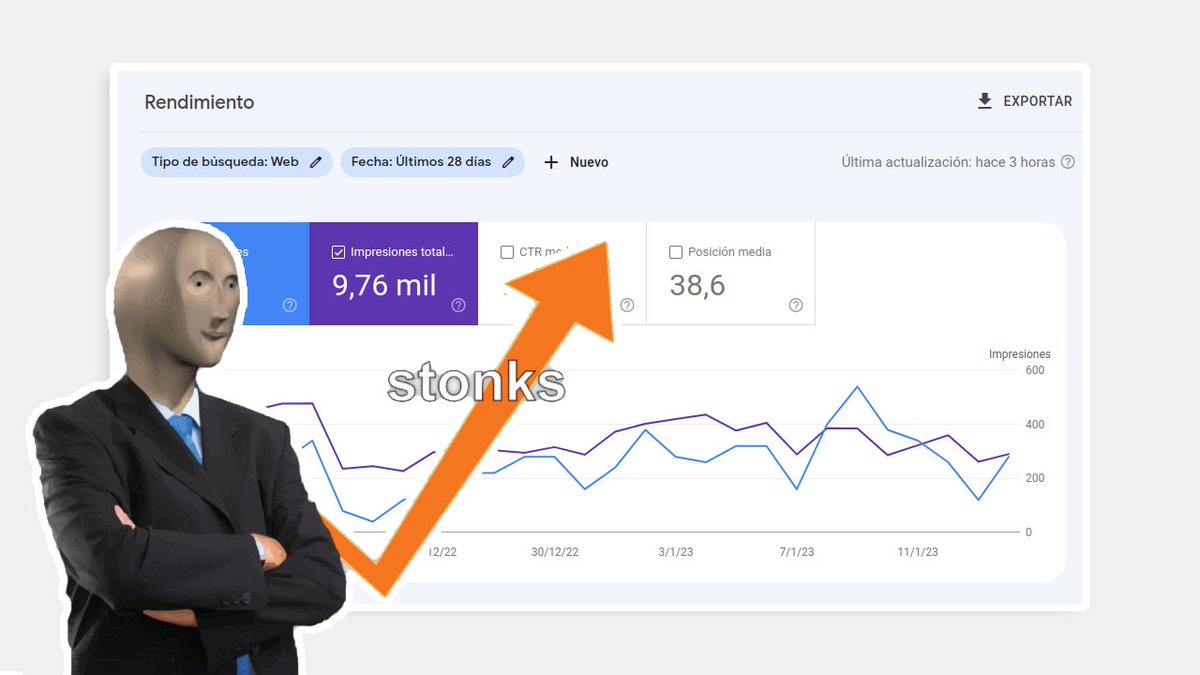Click the 200 axis value

tap(1035, 478)
